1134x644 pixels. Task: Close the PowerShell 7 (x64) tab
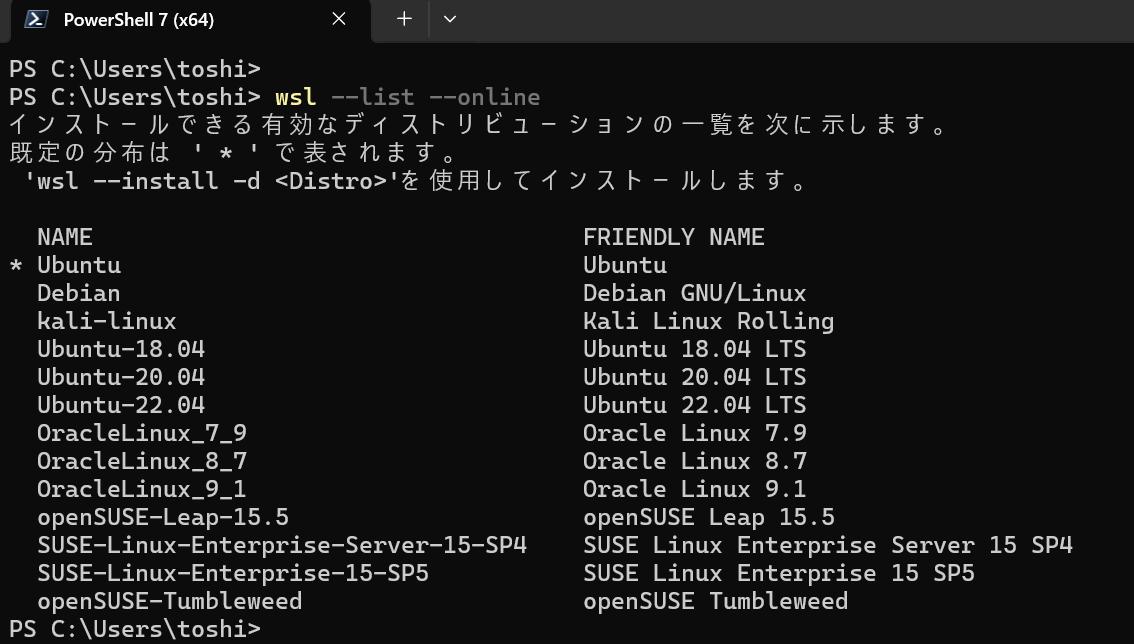(338, 20)
